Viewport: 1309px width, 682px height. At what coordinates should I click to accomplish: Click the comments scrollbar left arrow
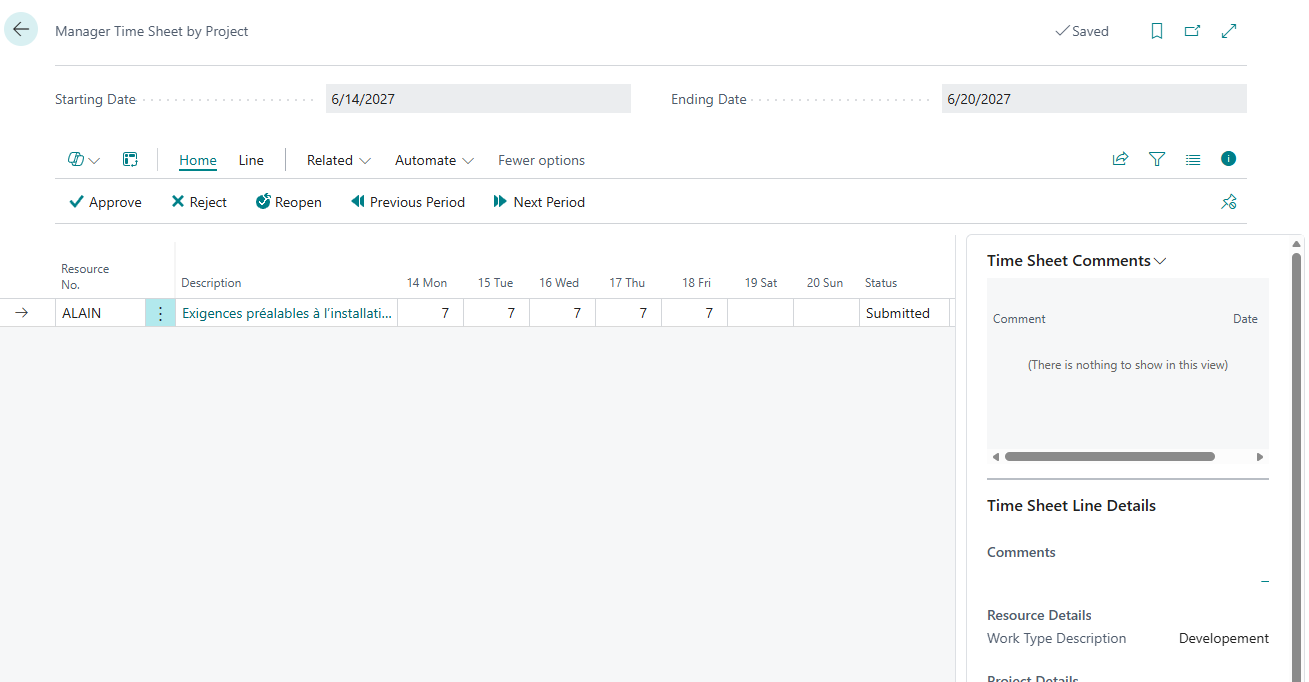click(x=995, y=457)
